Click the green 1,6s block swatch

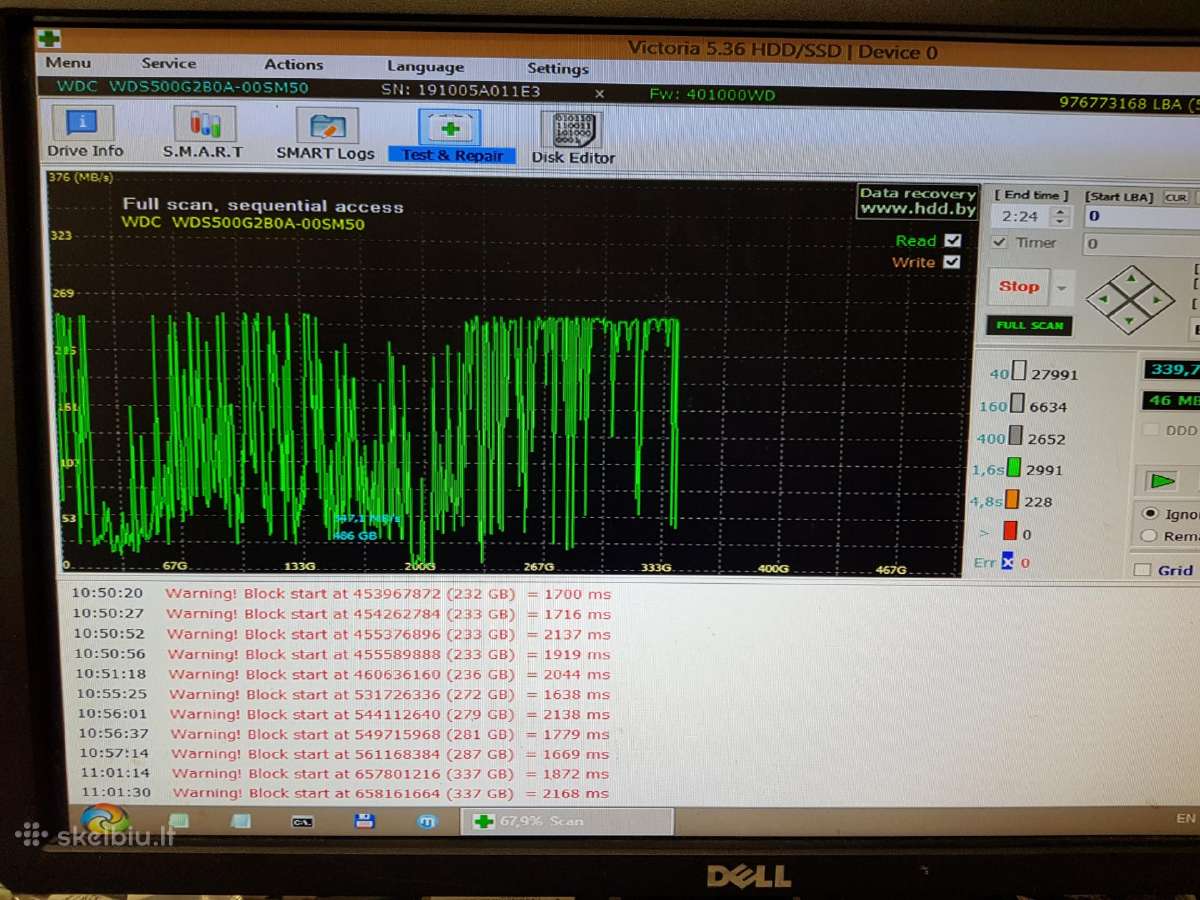tap(1015, 467)
